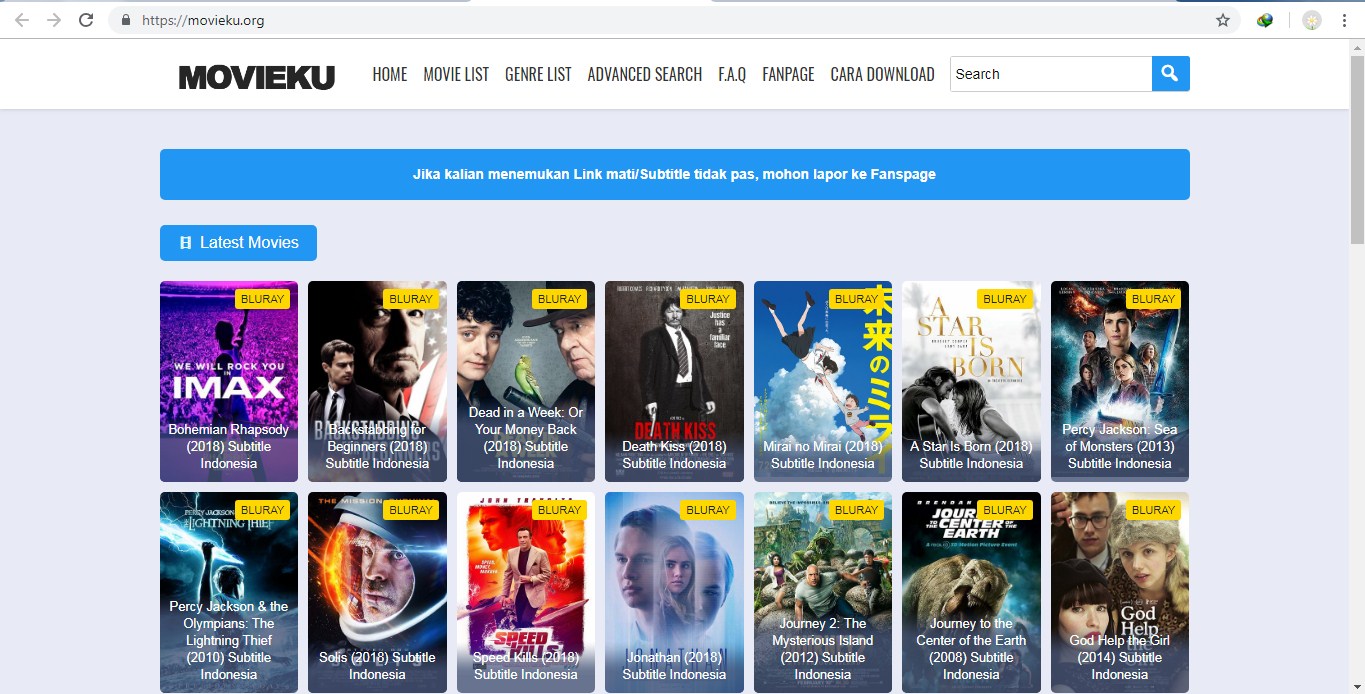Open the Chrome profile avatar
1365x694 pixels.
coord(1311,20)
